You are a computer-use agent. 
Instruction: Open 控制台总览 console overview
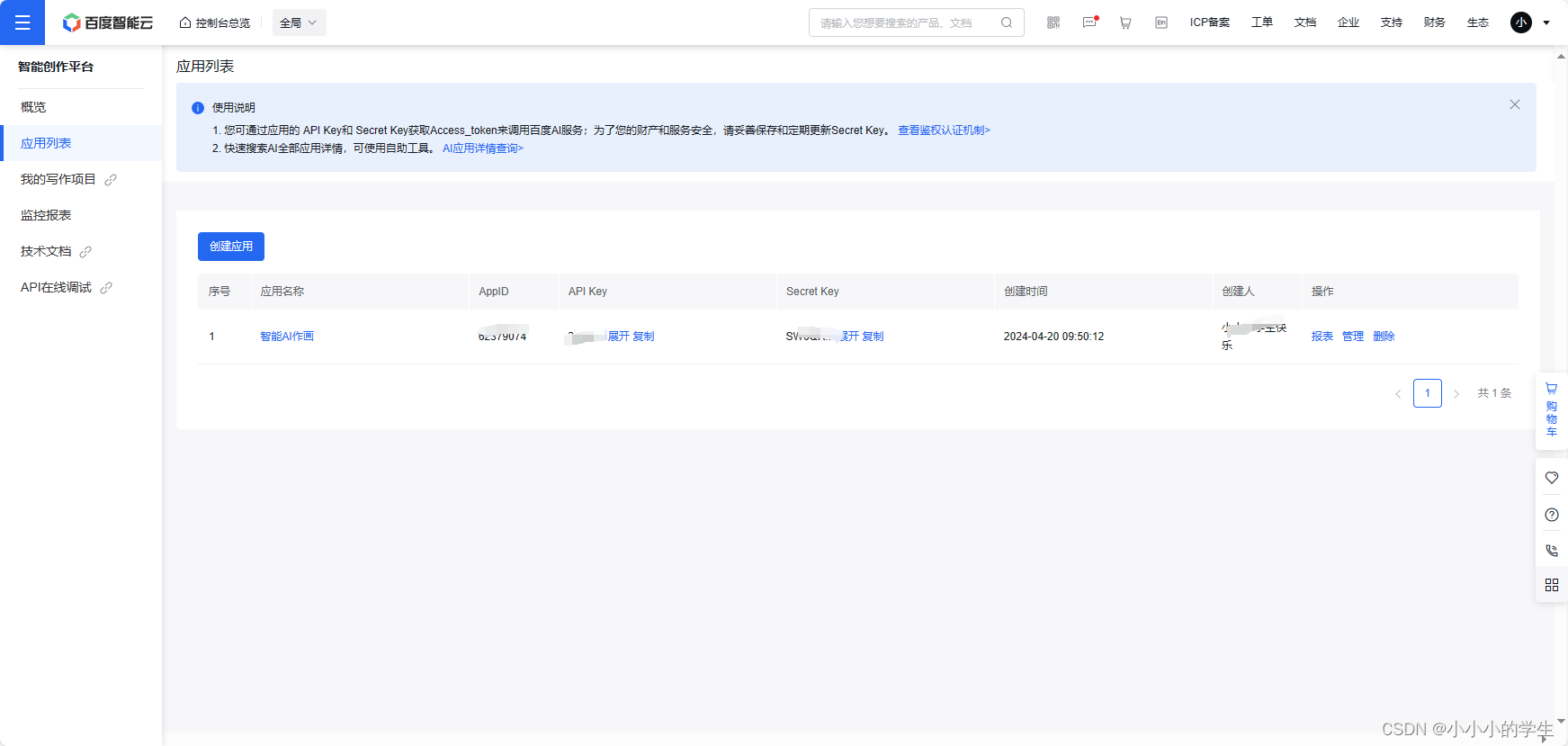(x=215, y=22)
